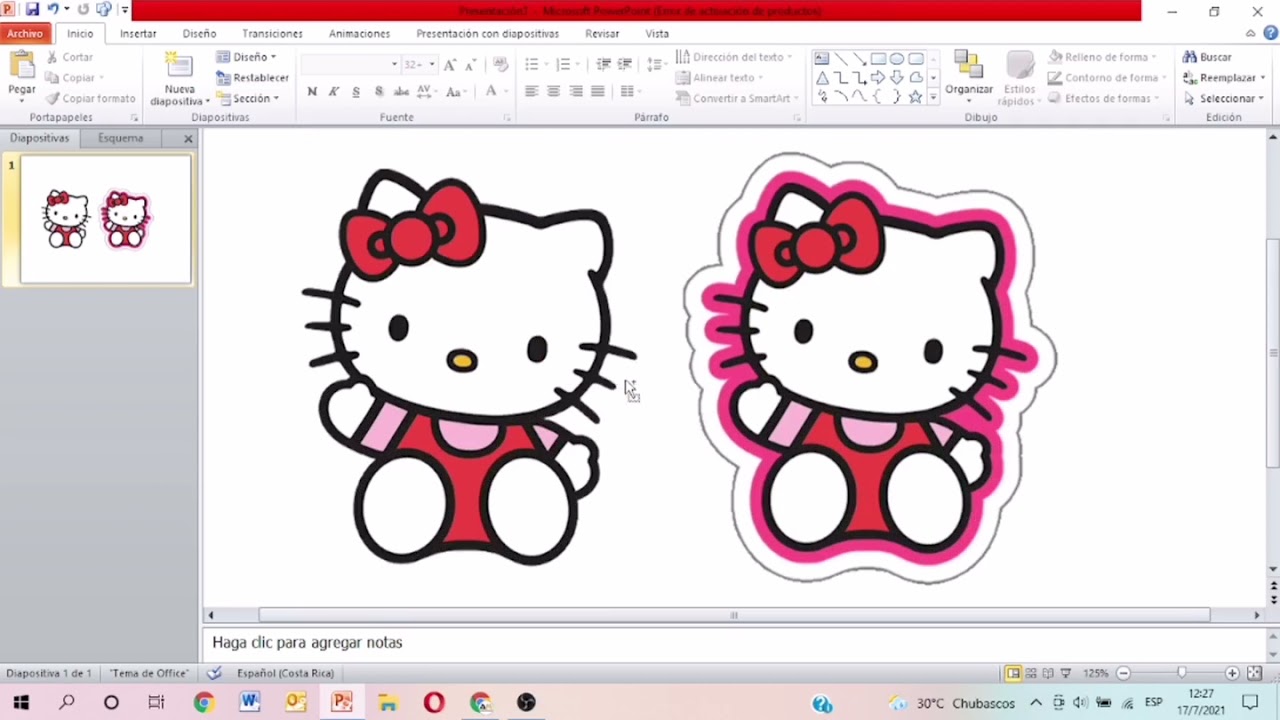Toggle strikethrough (abc) formatting

(401, 91)
